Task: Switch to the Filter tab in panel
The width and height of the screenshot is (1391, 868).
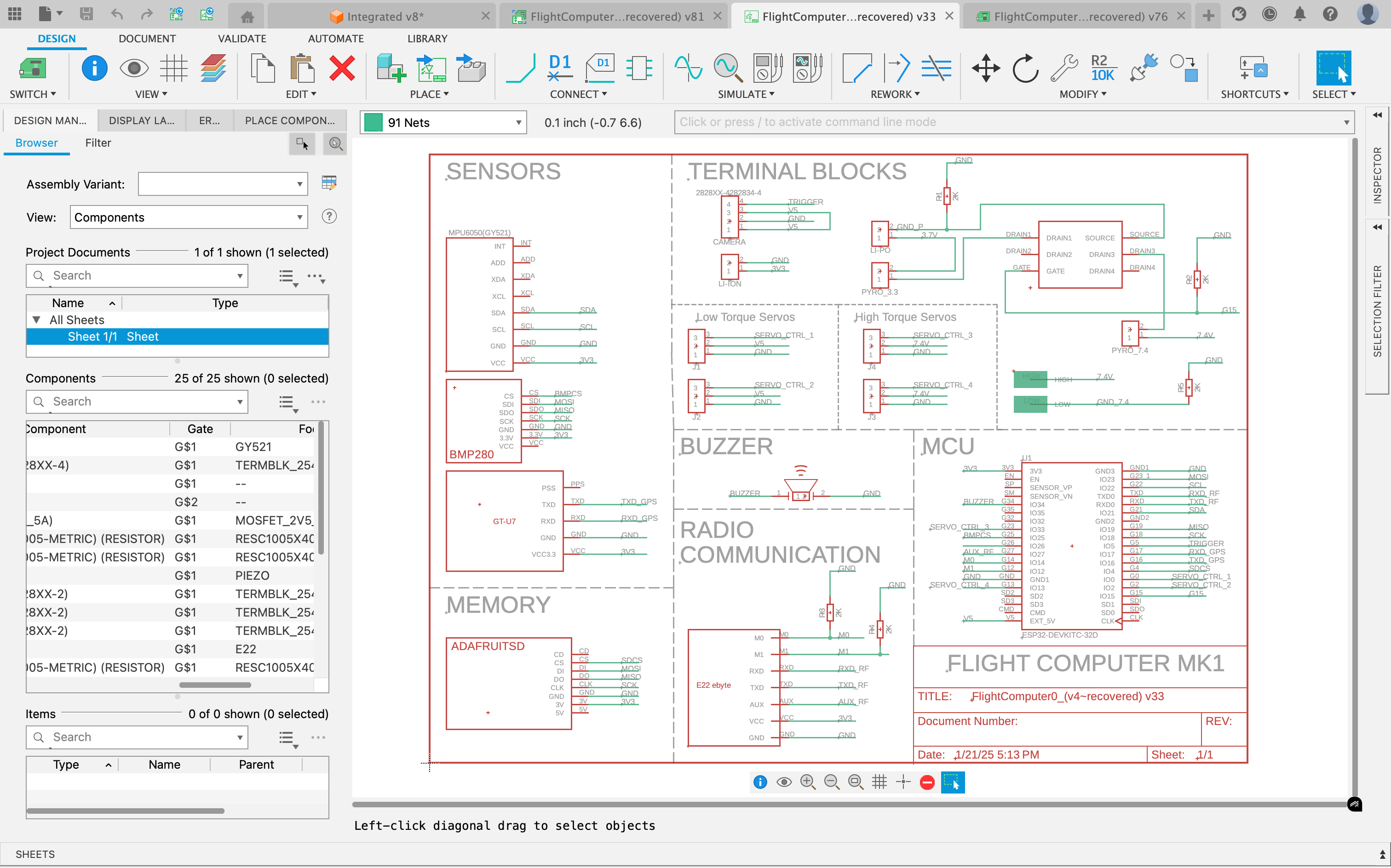Action: [98, 143]
